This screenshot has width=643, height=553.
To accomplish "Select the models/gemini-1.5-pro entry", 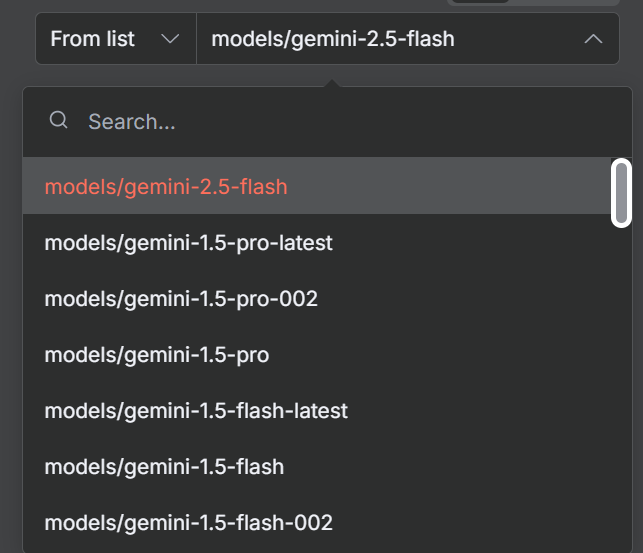I will (157, 355).
